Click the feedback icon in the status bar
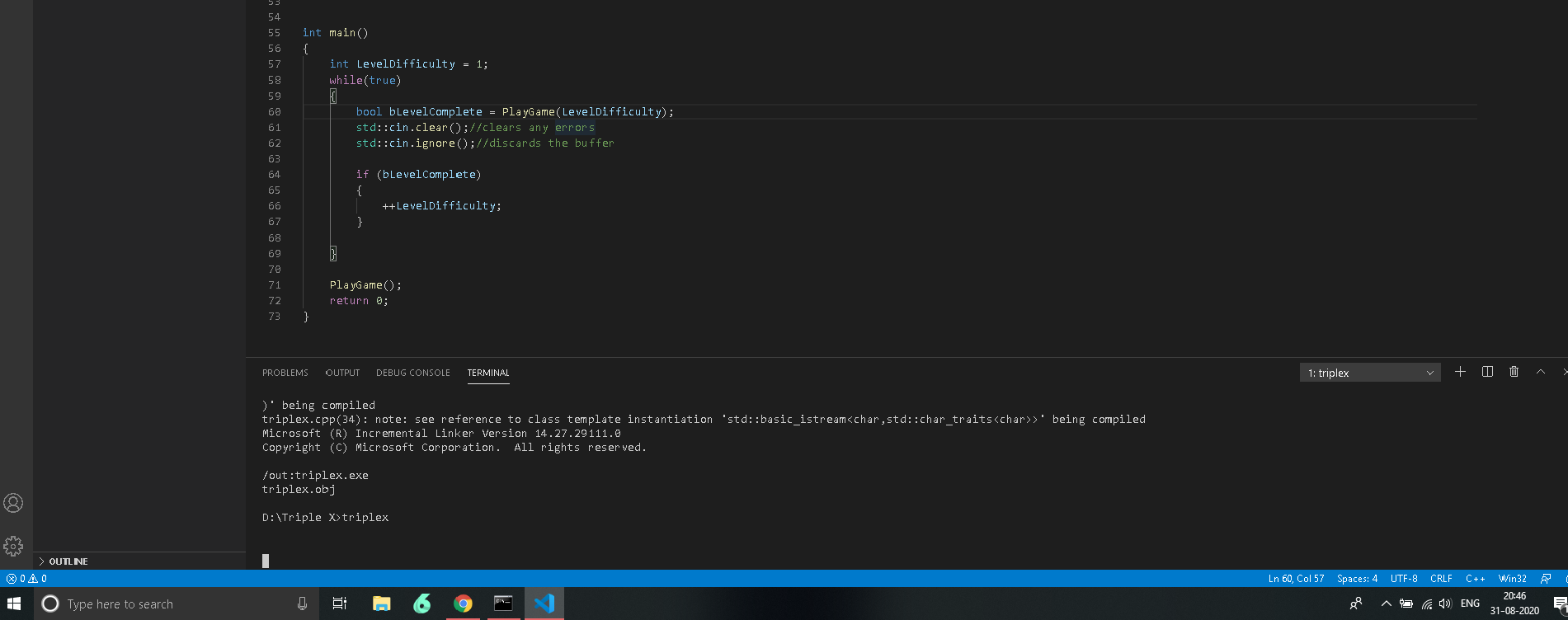This screenshot has width=1568, height=620. (x=1546, y=579)
